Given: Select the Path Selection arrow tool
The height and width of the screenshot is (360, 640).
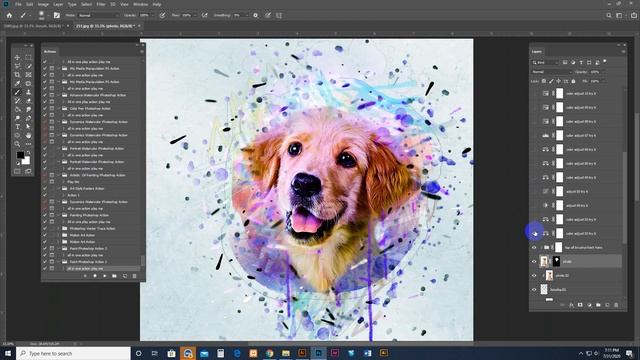Looking at the screenshot, I should coord(28,127).
